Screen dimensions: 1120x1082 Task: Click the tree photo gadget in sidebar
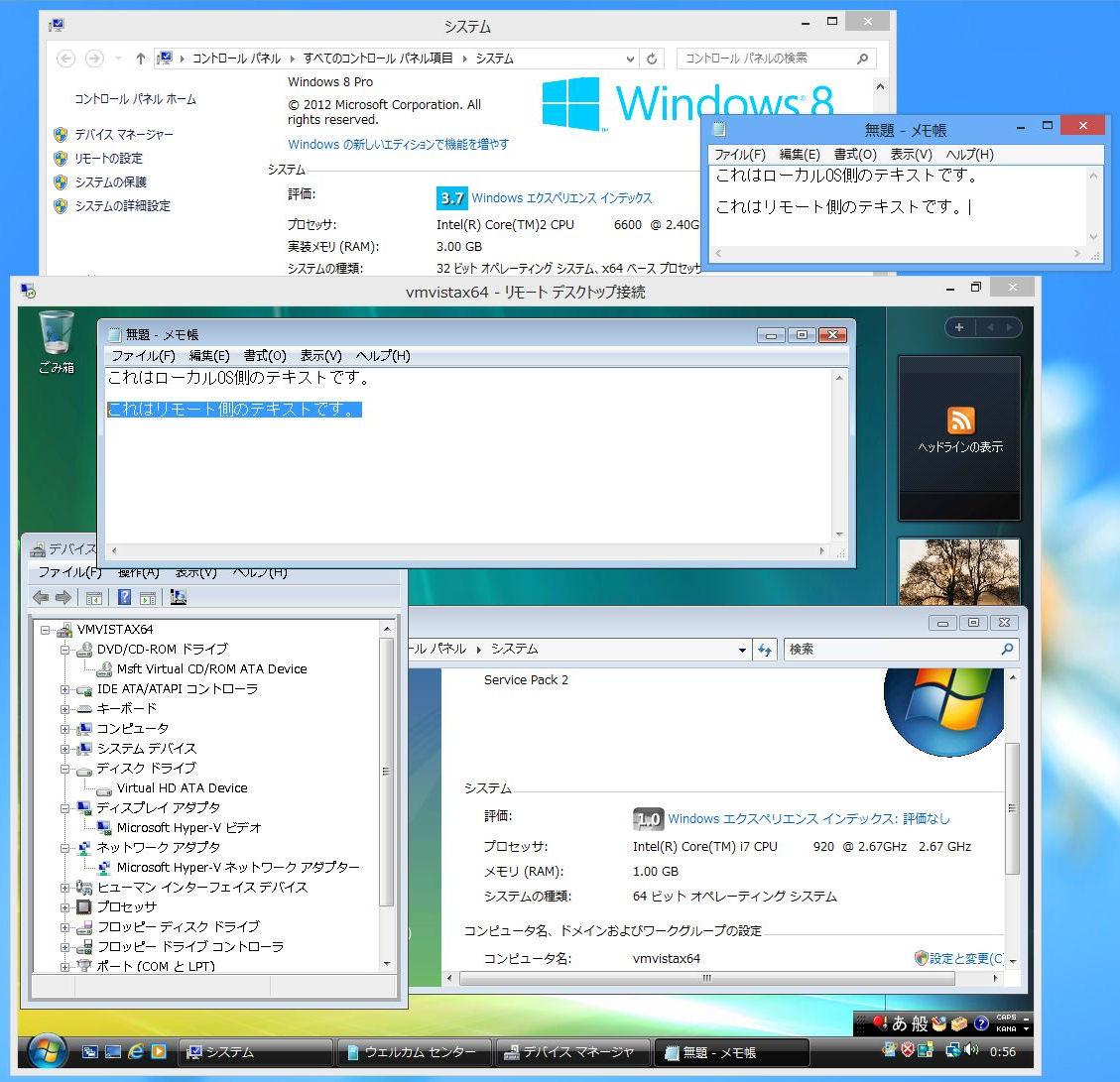point(959,571)
